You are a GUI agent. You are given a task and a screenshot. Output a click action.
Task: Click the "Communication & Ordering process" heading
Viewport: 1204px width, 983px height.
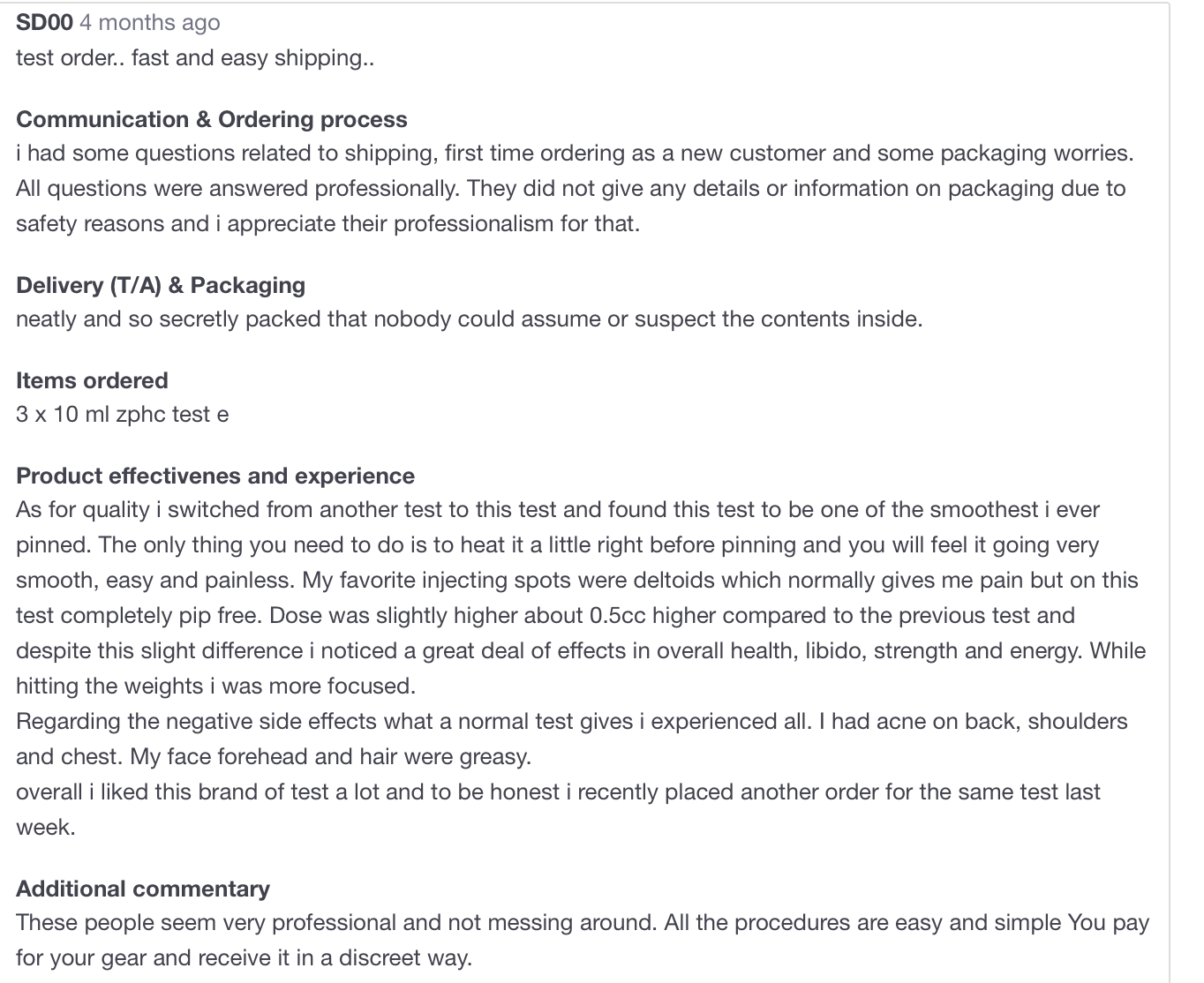click(212, 119)
